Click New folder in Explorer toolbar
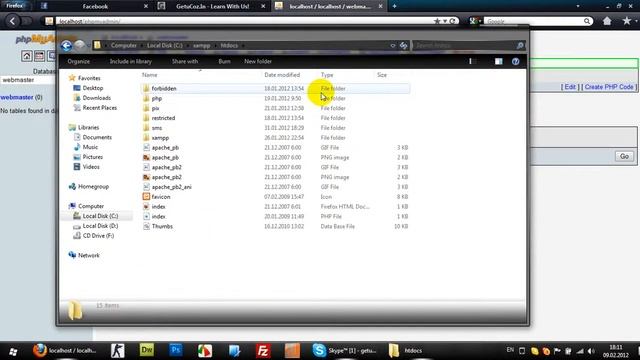 click(x=258, y=61)
